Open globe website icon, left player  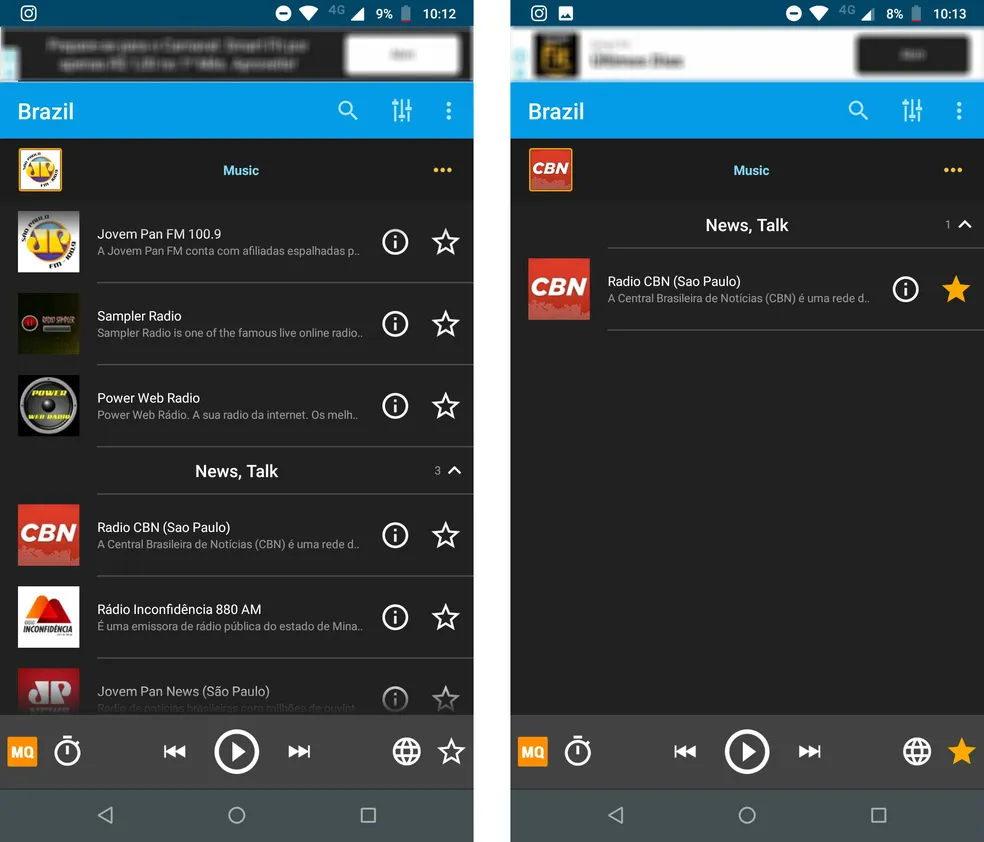pos(407,752)
